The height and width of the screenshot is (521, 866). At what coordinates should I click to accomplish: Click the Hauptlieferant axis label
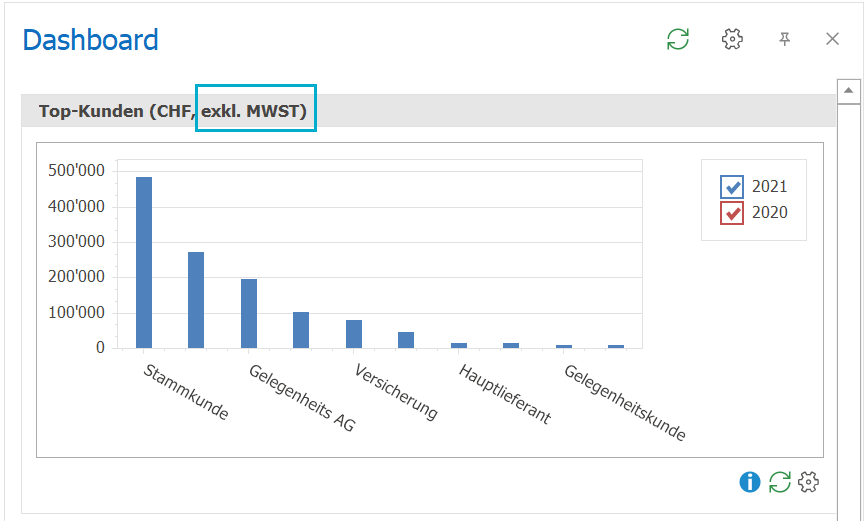pyautogui.click(x=505, y=394)
